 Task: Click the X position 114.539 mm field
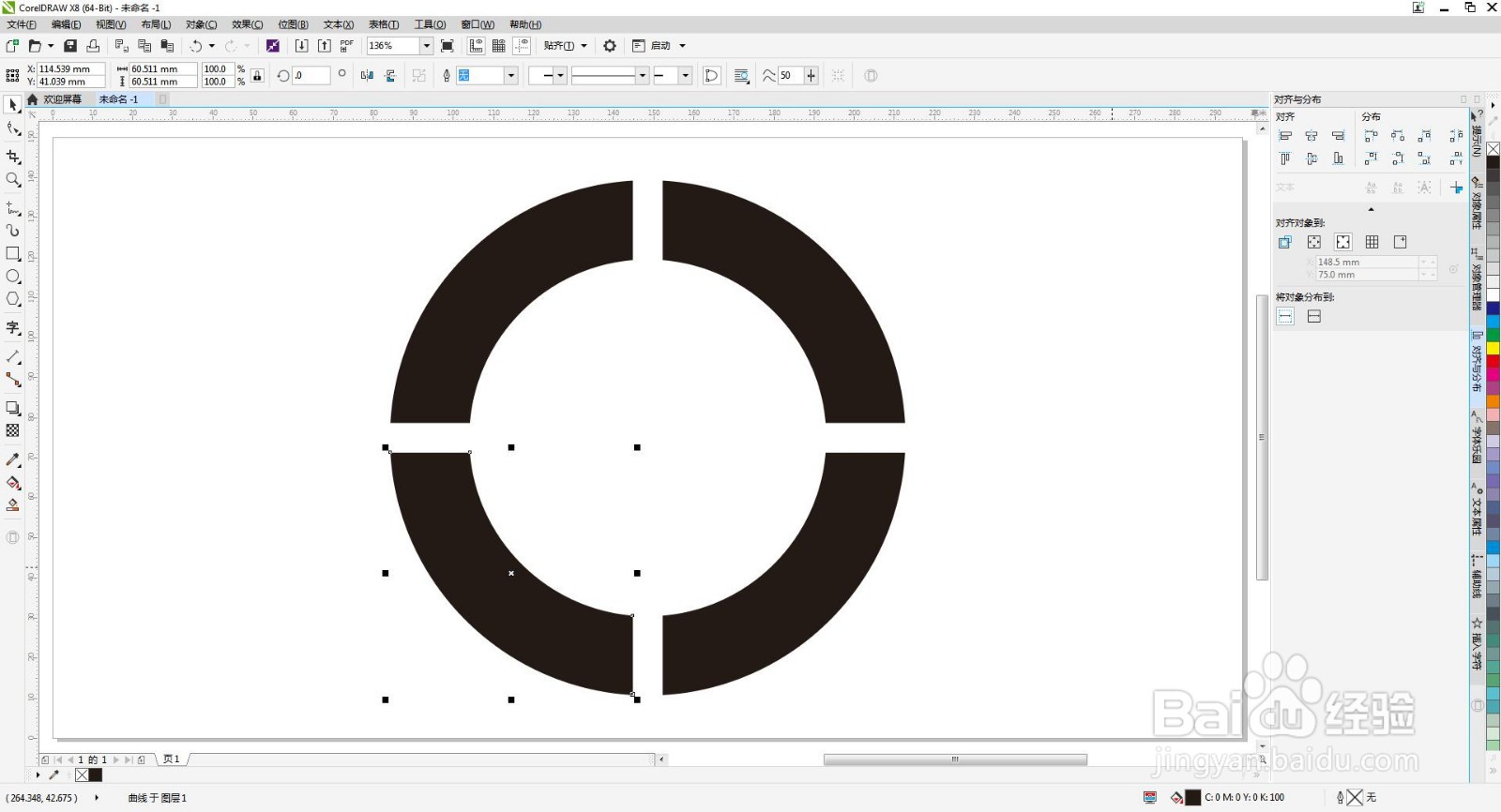[x=69, y=69]
